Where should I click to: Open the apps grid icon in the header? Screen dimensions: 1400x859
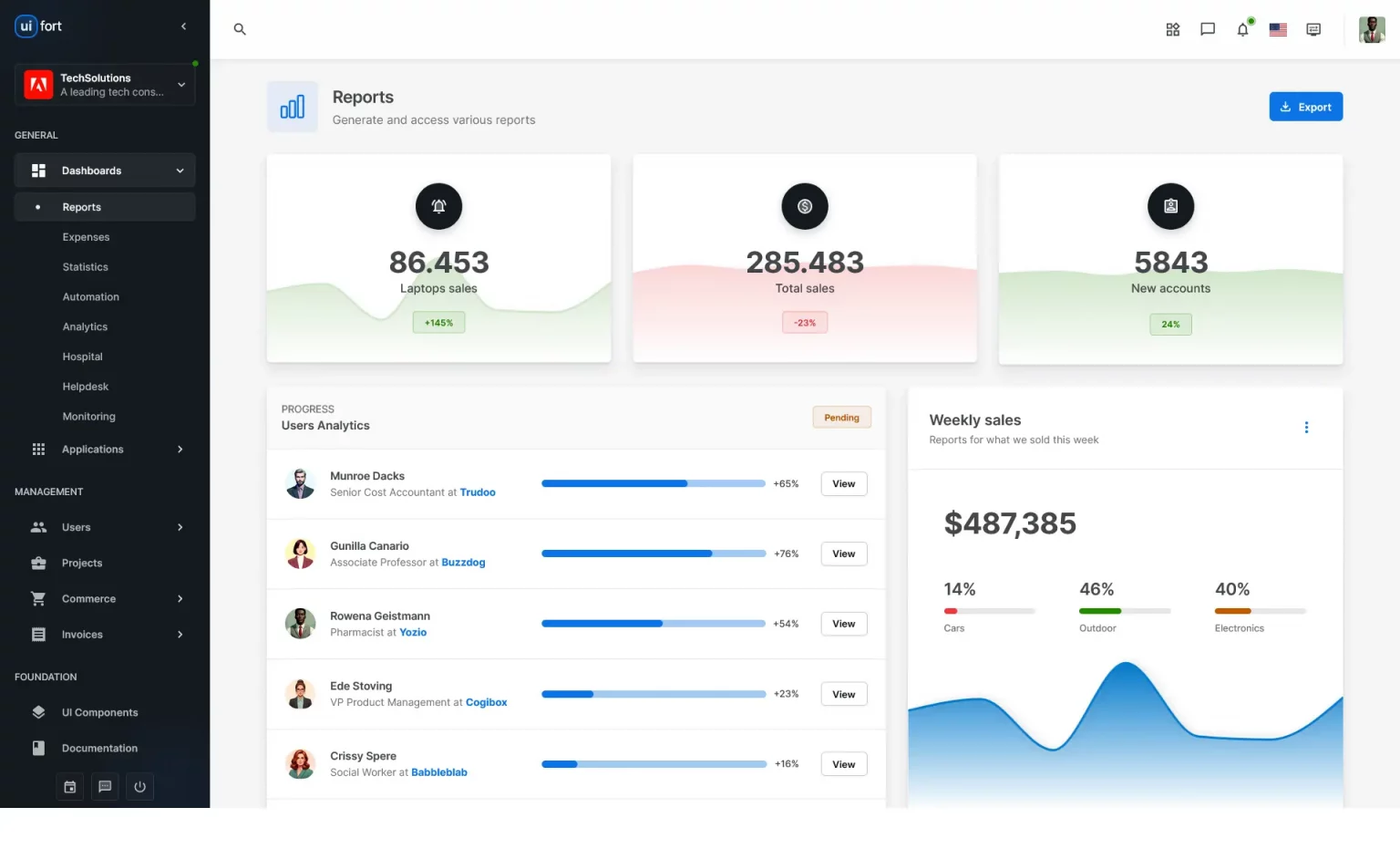(1172, 29)
